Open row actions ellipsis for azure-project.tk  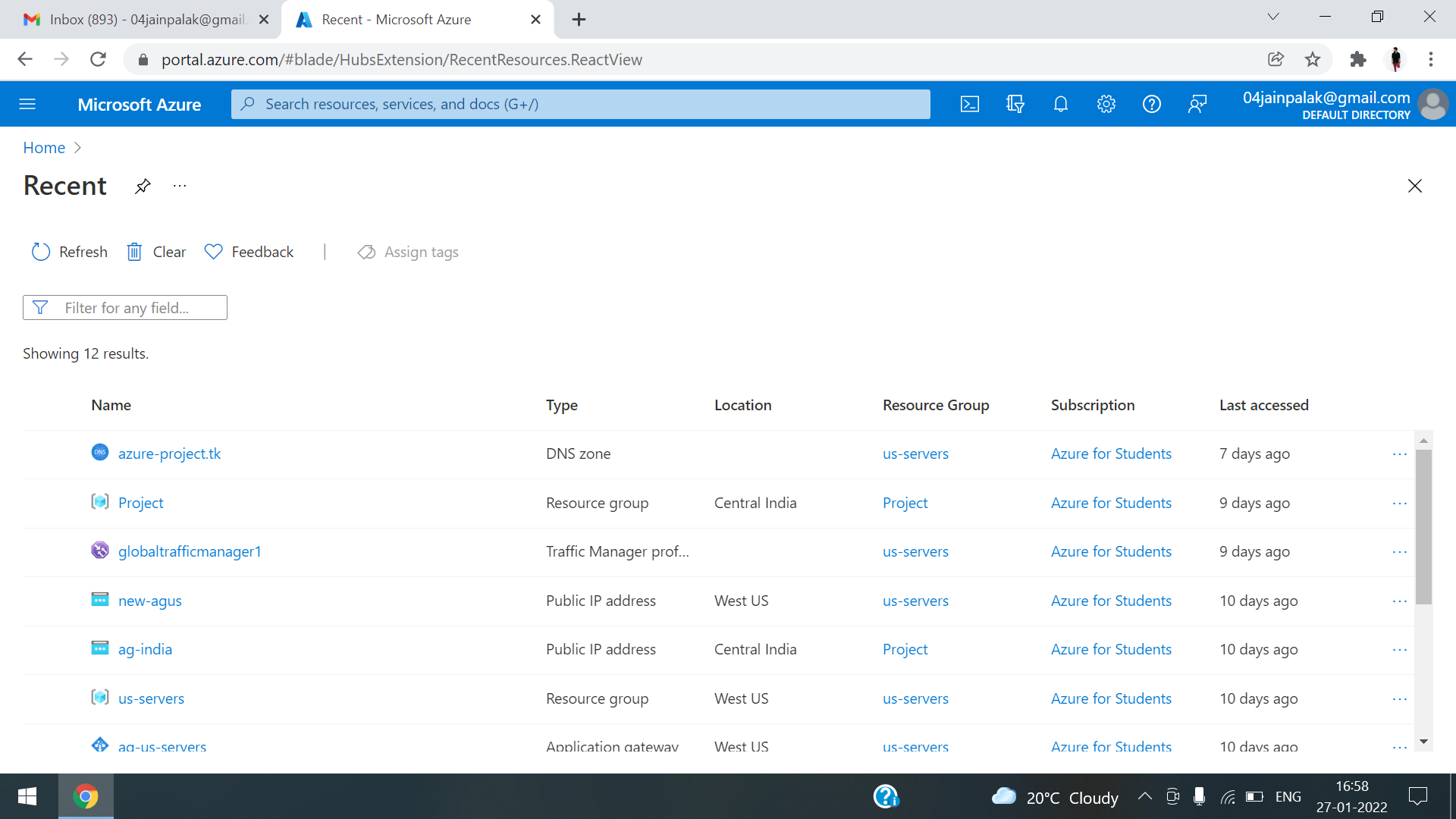click(1400, 454)
